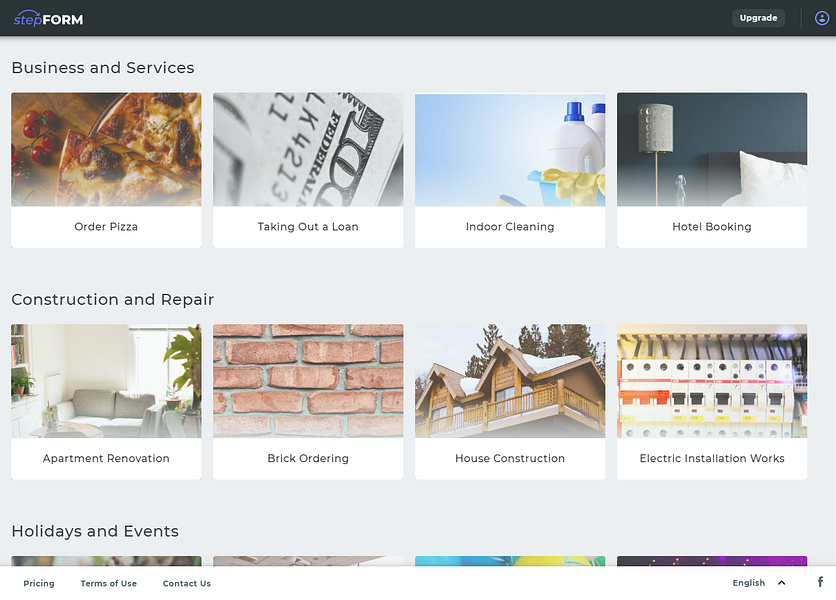Click the Hotel Booking card label
Image resolution: width=836 pixels, height=600 pixels.
pos(712,227)
